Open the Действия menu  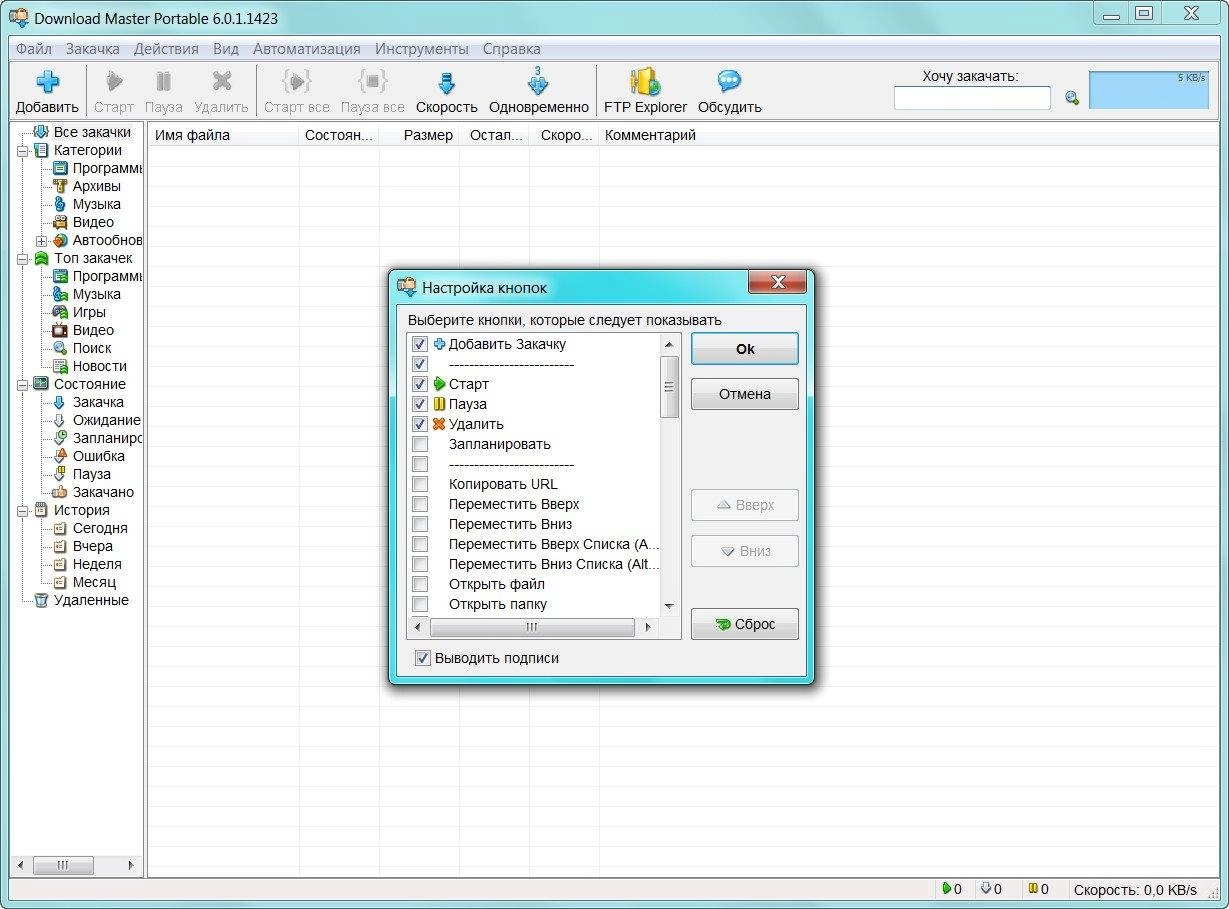(166, 48)
